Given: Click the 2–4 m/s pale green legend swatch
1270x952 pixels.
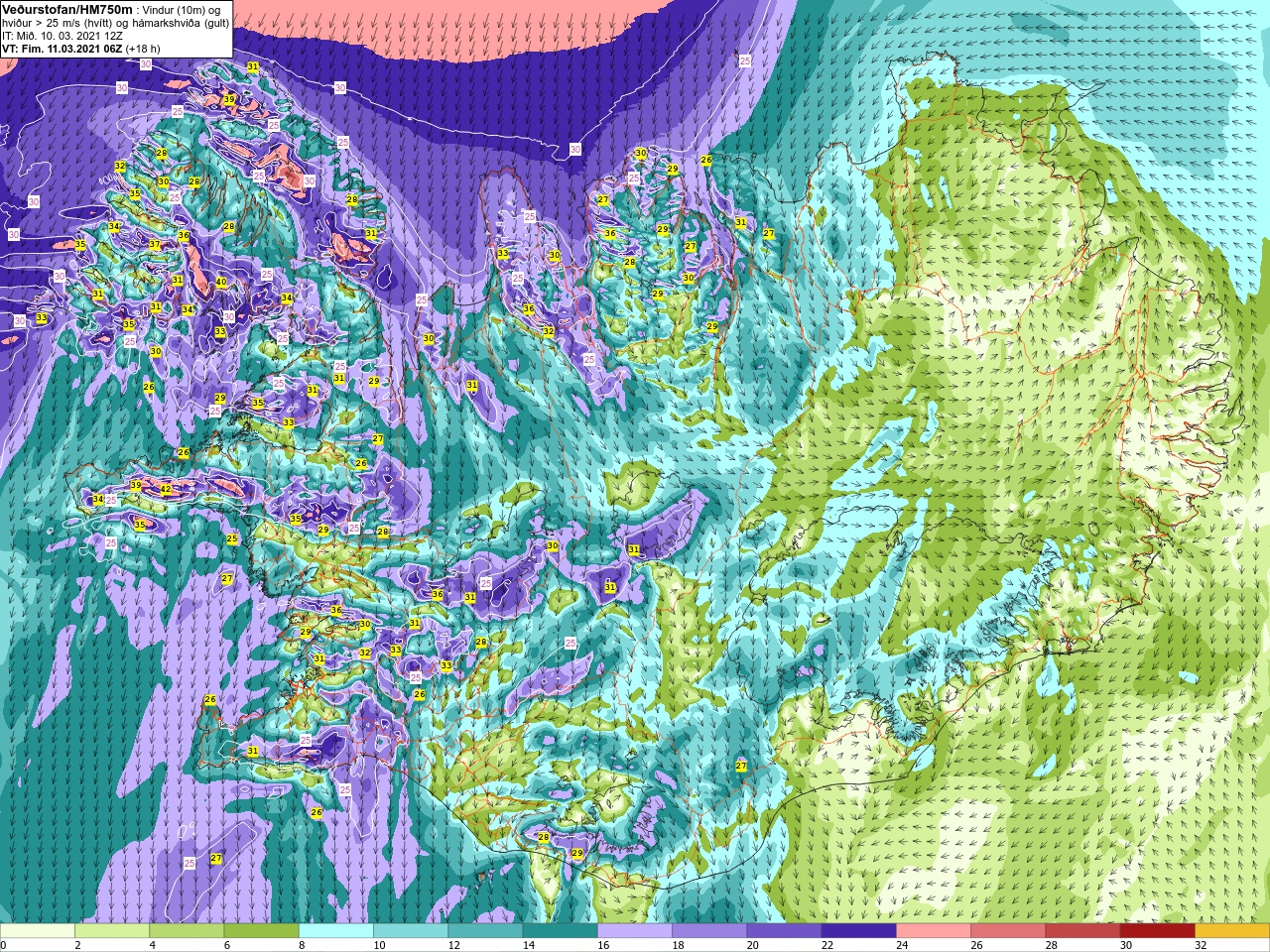Looking at the screenshot, I should [x=112, y=931].
